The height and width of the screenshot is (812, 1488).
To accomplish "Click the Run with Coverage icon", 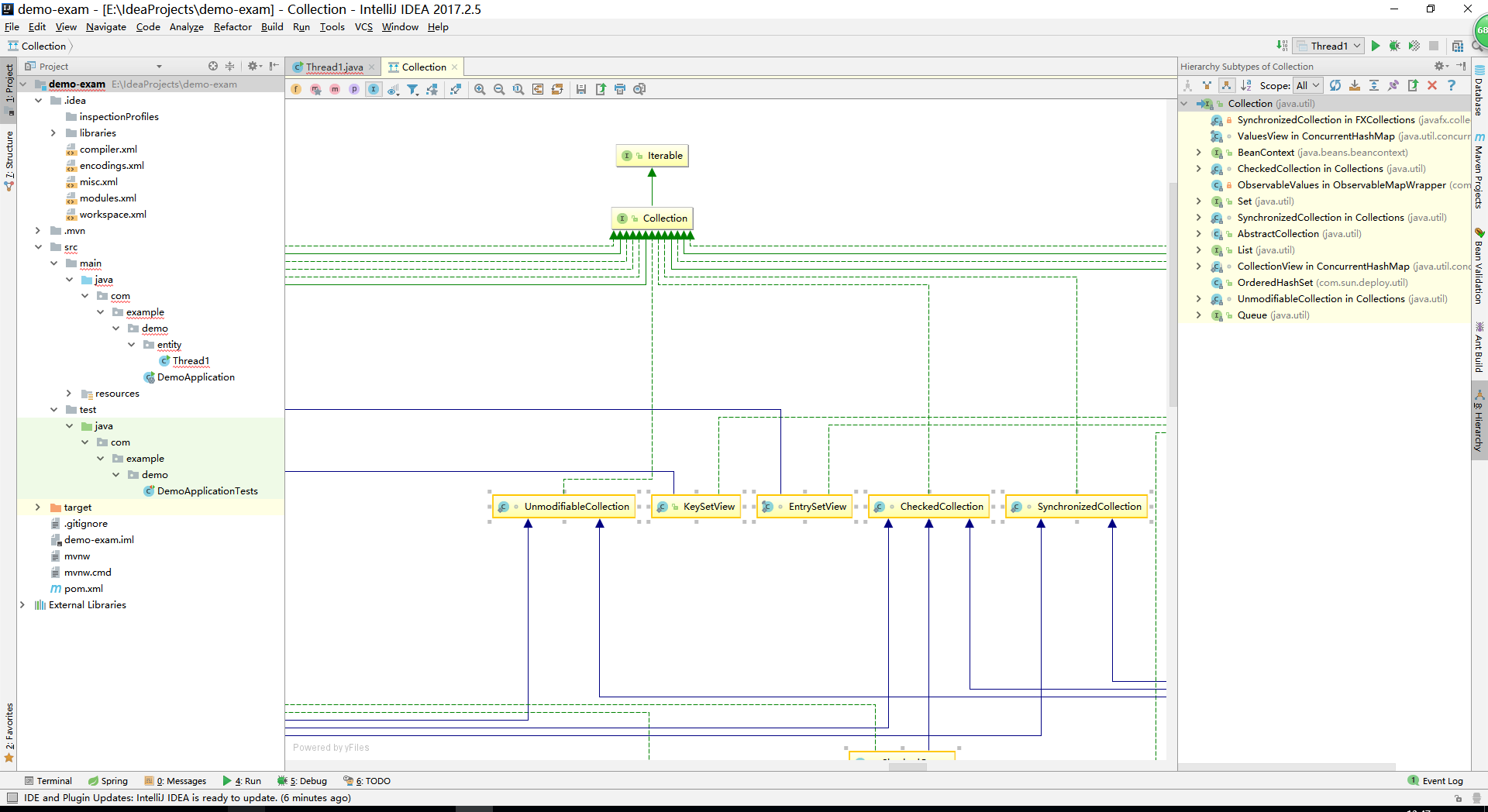I will point(1414,46).
